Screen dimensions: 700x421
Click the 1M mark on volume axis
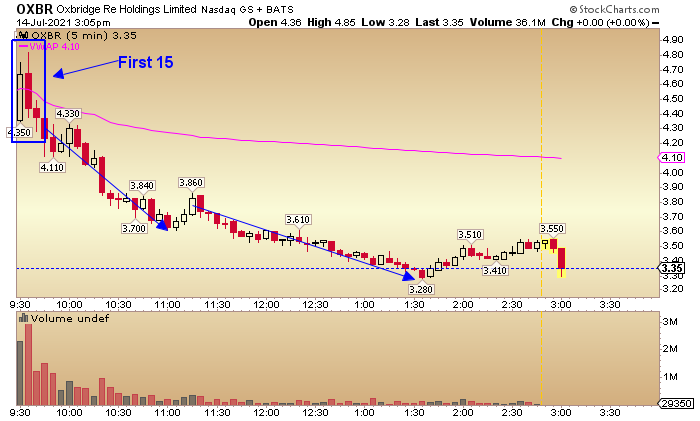pyautogui.click(x=670, y=377)
